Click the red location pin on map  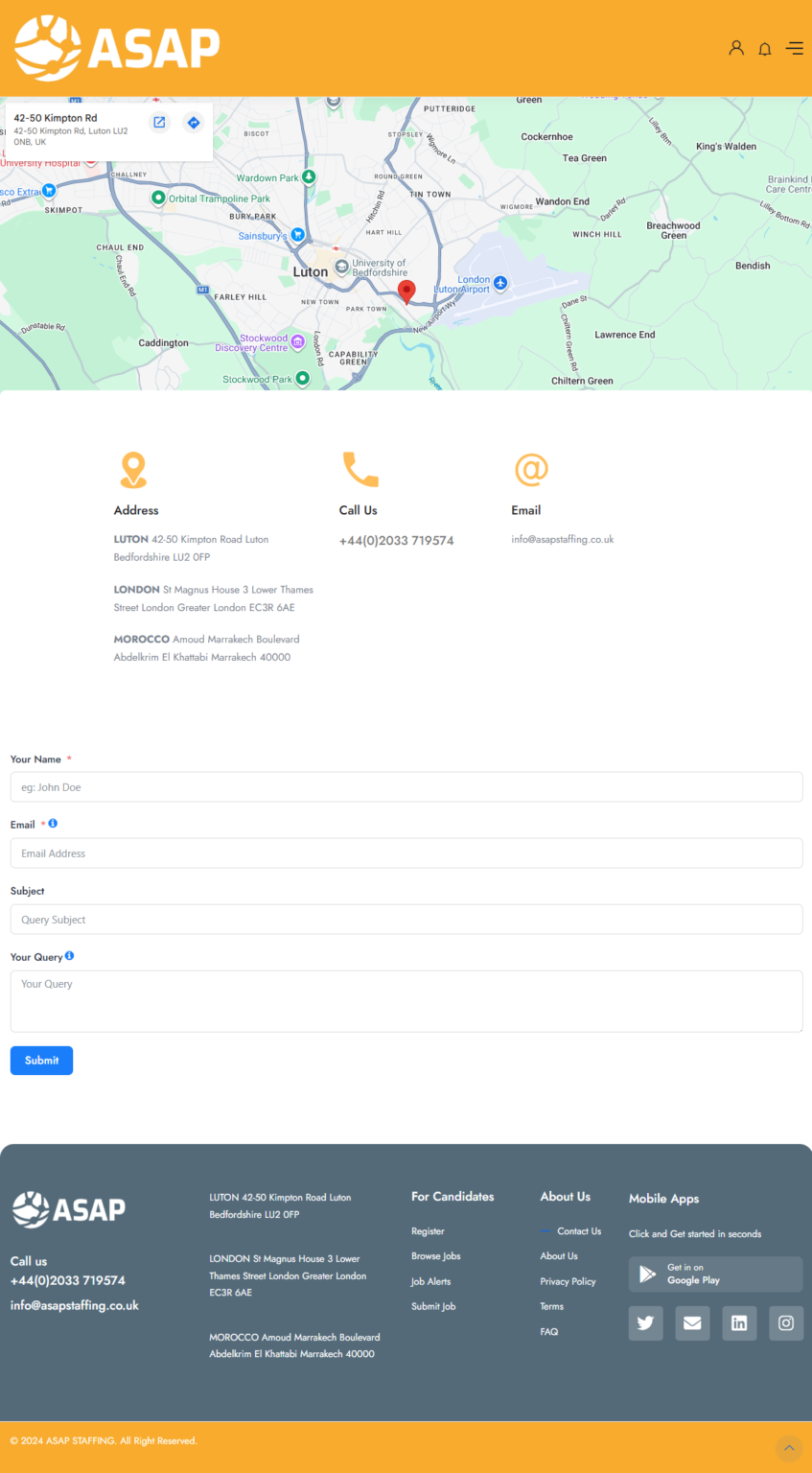(x=406, y=292)
